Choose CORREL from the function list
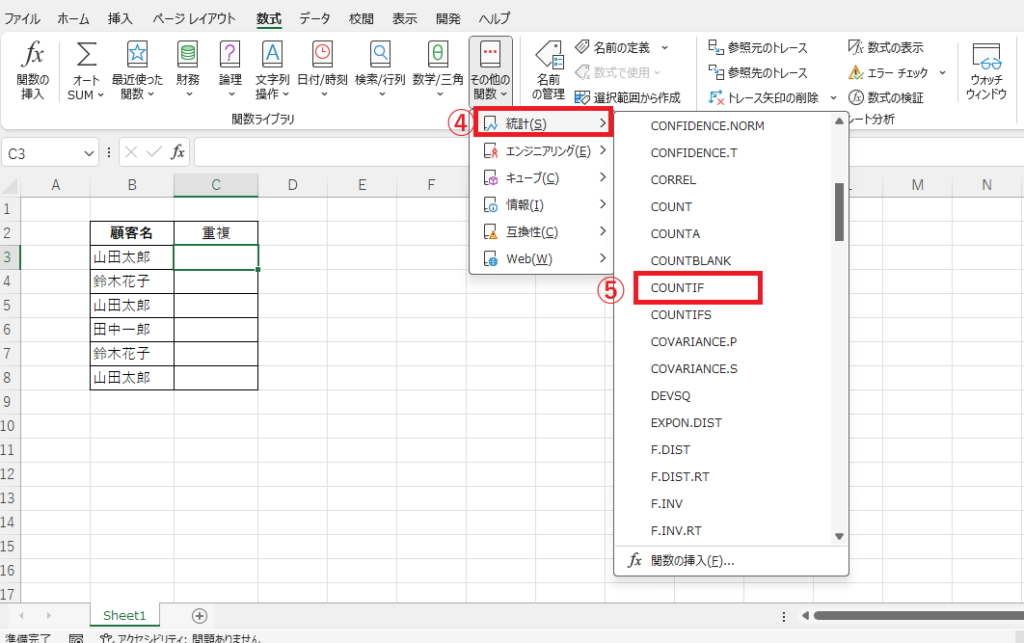The height and width of the screenshot is (643, 1024). [673, 180]
